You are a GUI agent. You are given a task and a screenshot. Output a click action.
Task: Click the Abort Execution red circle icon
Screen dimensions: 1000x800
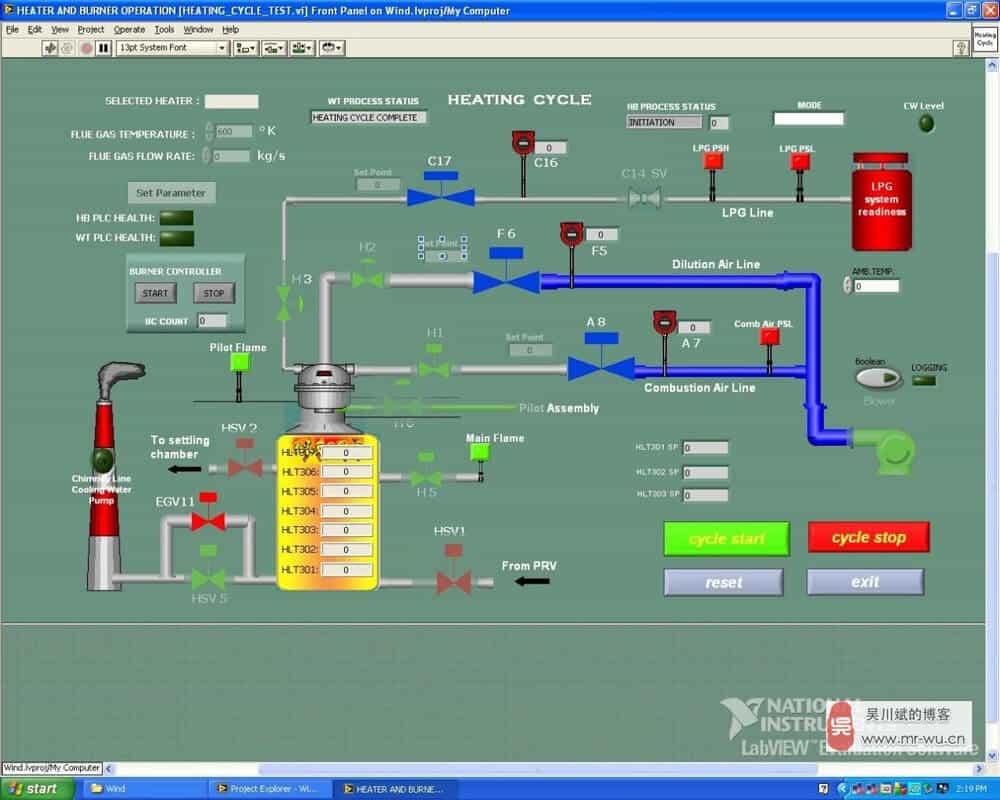(86, 48)
